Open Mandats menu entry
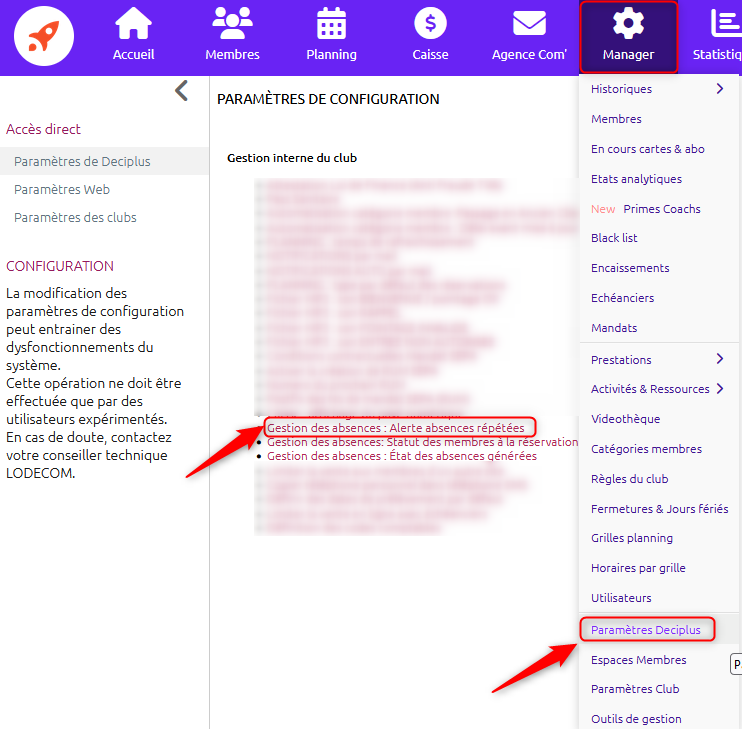The width and height of the screenshot is (742, 729). tap(614, 328)
